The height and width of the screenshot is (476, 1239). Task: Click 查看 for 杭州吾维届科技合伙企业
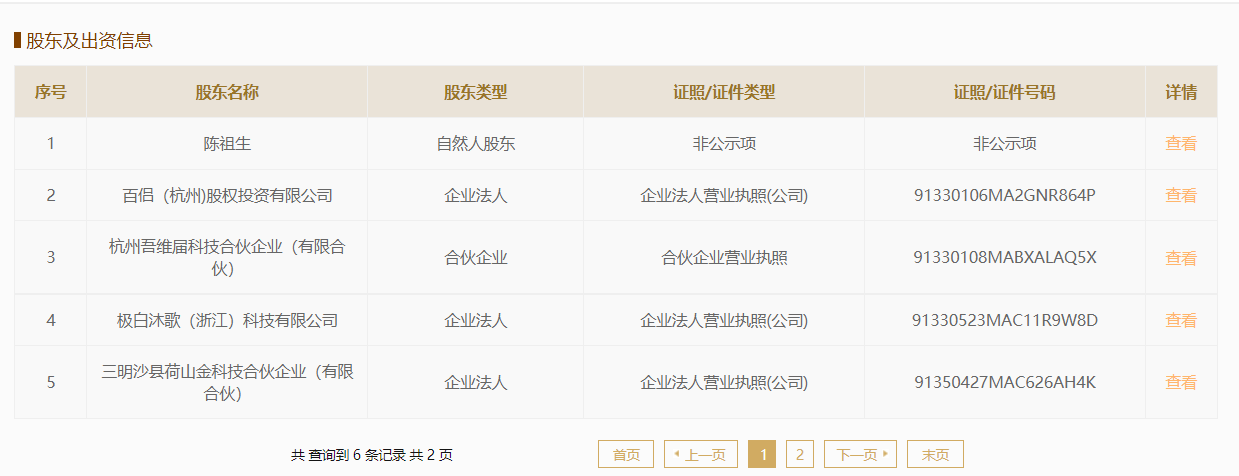(x=1180, y=258)
